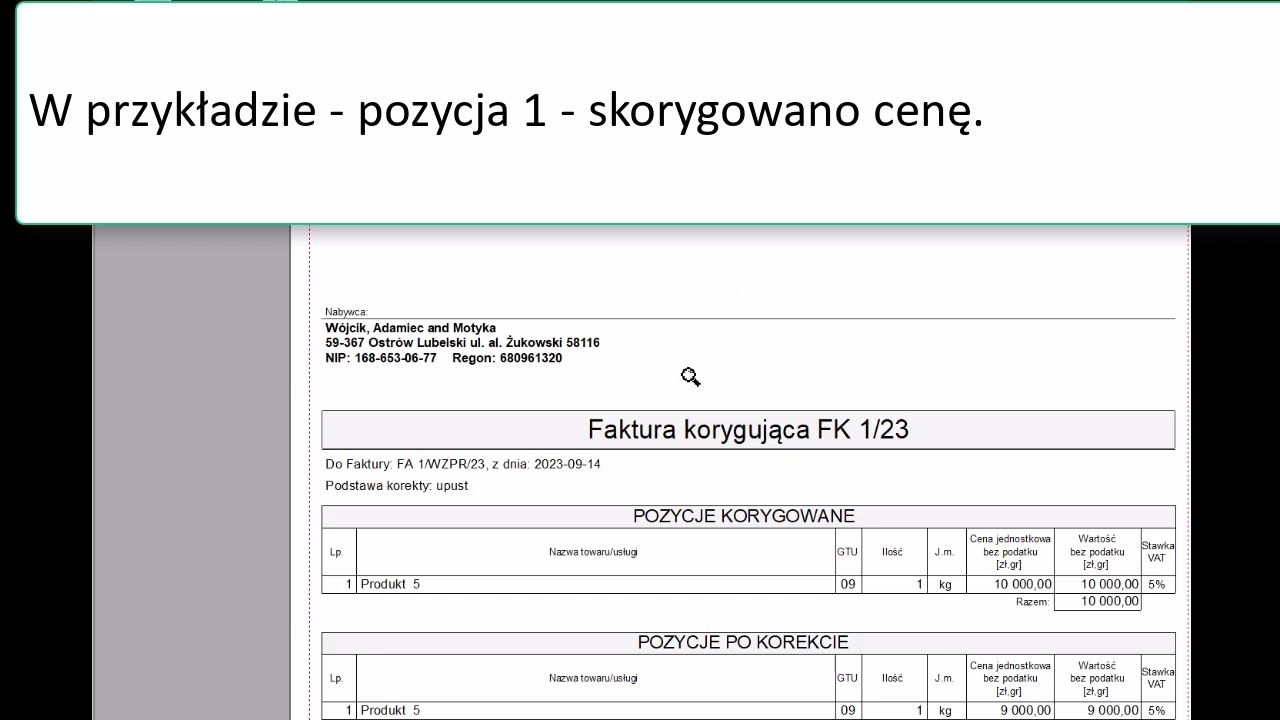Click the 'Nabywca:' label

pos(346,312)
